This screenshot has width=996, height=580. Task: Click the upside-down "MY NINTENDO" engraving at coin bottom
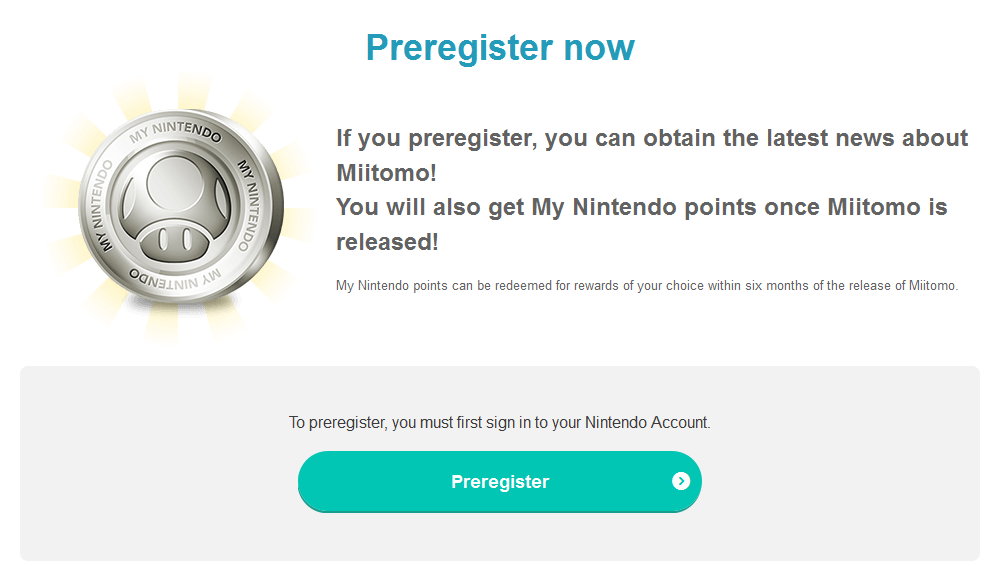175,278
